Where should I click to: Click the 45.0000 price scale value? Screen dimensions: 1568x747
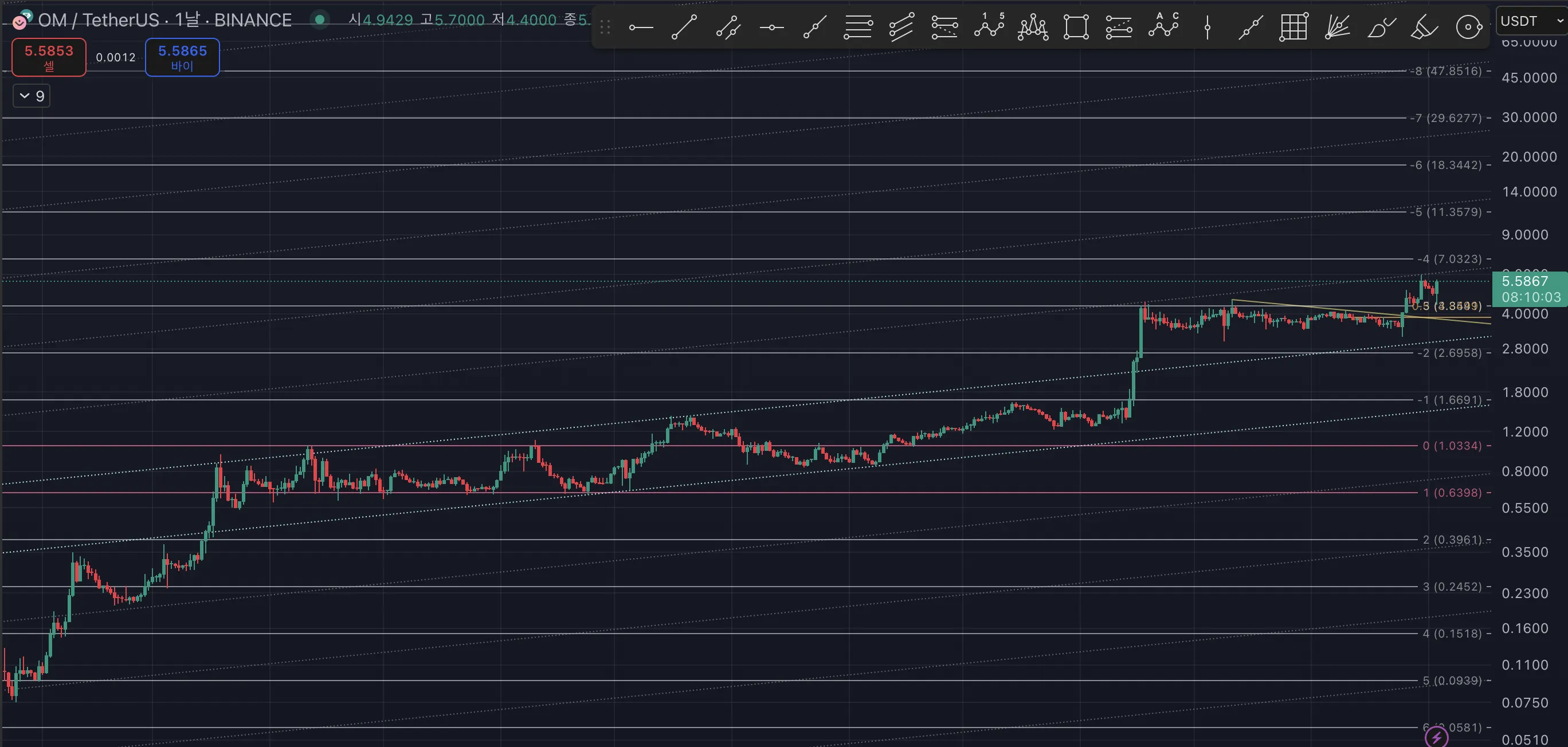[1529, 78]
